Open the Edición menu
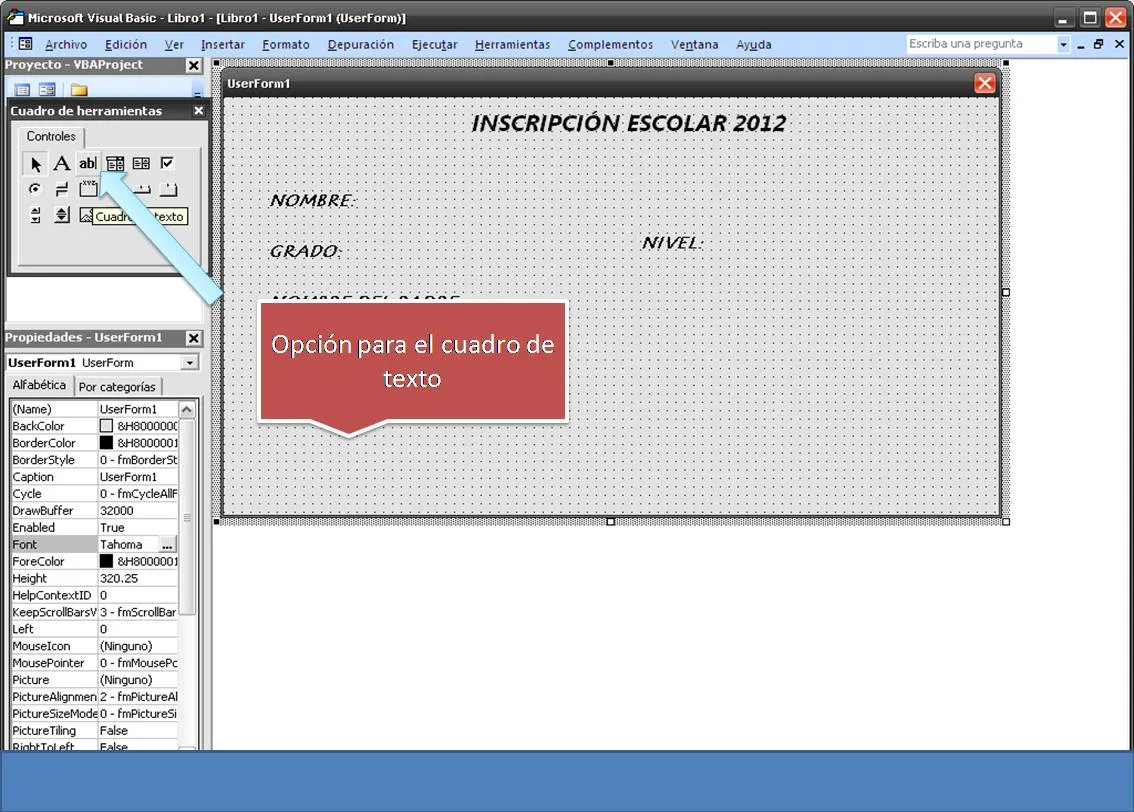Image resolution: width=1134 pixels, height=812 pixels. pyautogui.click(x=126, y=45)
